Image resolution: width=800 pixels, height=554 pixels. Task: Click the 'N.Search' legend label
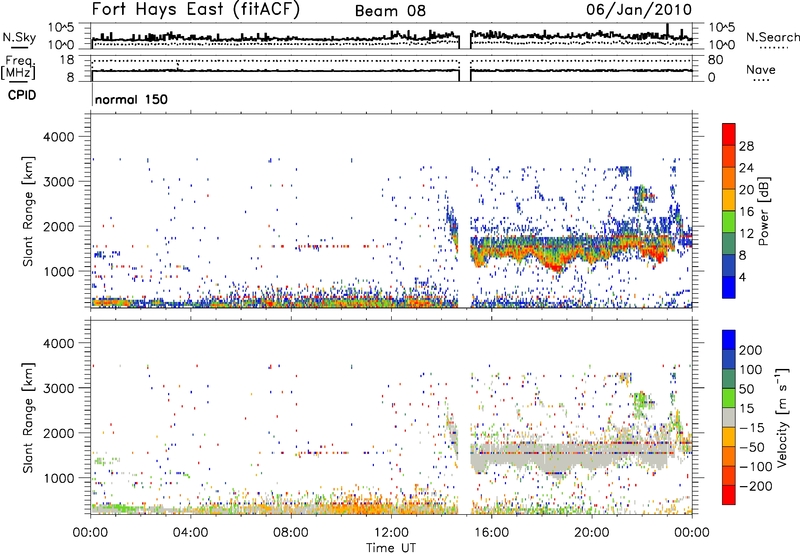coord(772,37)
